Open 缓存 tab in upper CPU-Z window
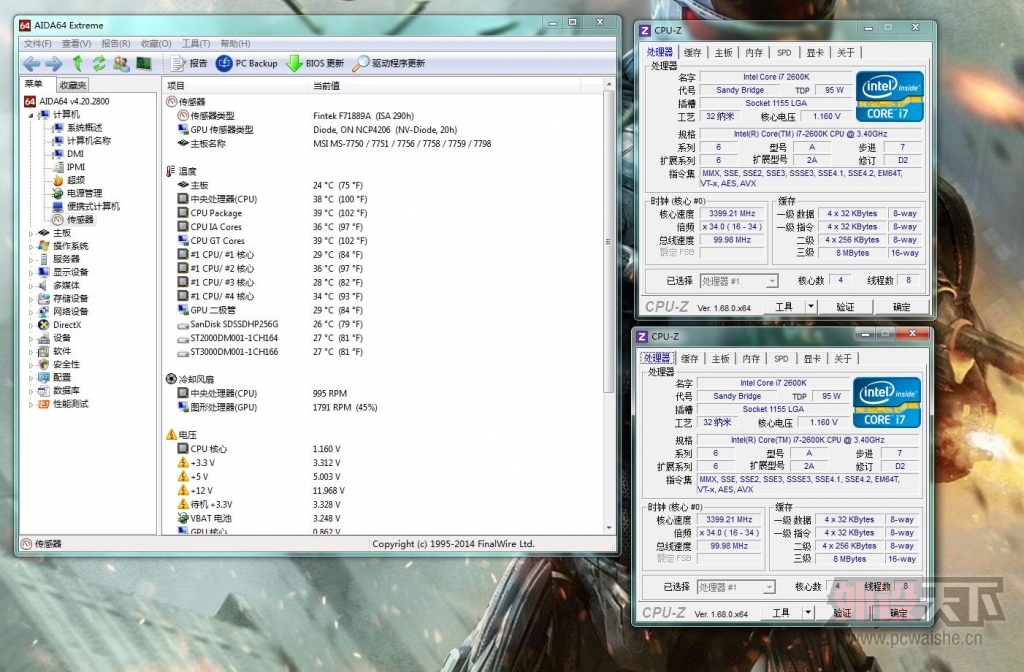 [692, 53]
